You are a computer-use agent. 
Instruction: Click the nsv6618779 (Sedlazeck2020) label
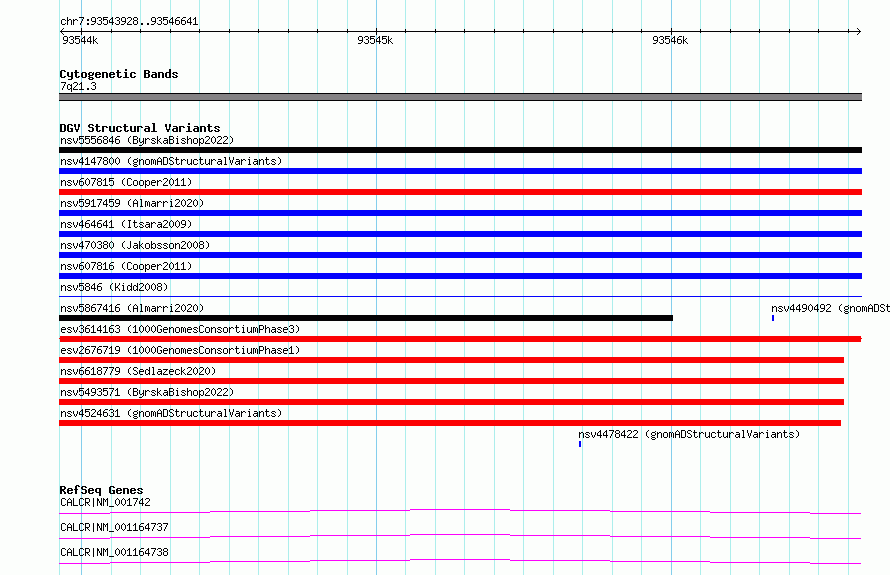[x=138, y=371]
